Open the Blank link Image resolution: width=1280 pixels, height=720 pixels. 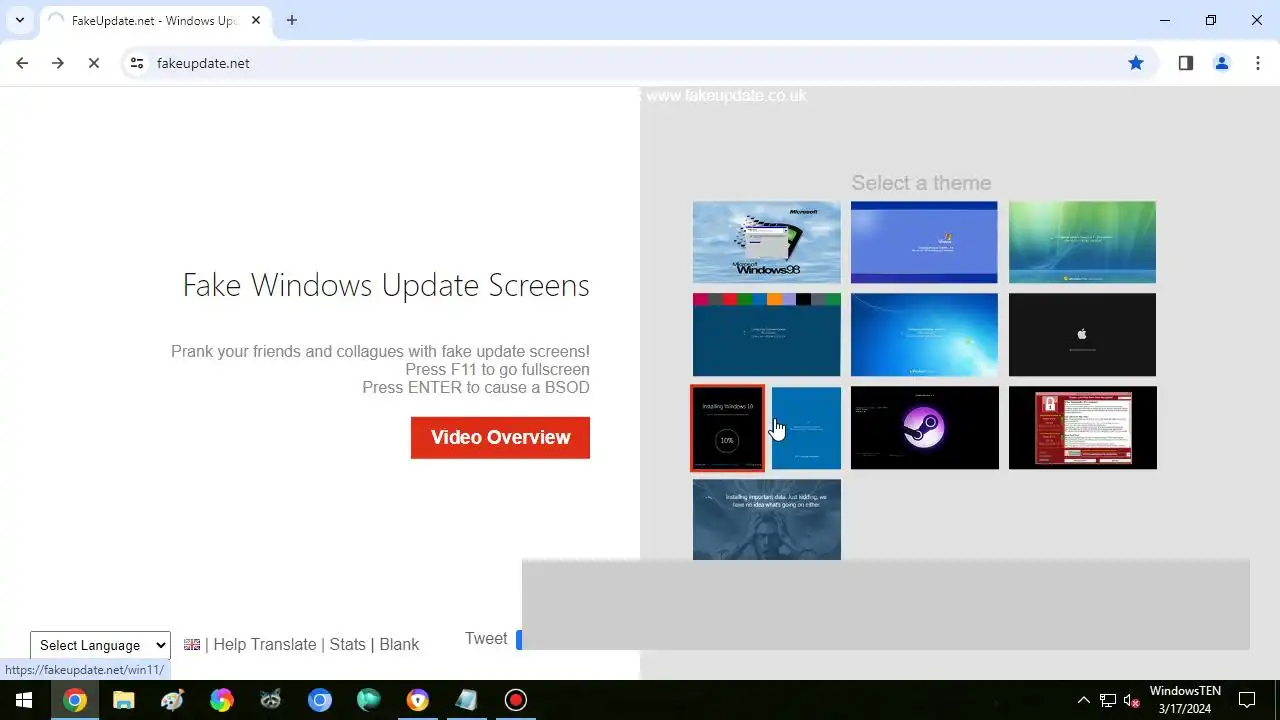(x=399, y=645)
